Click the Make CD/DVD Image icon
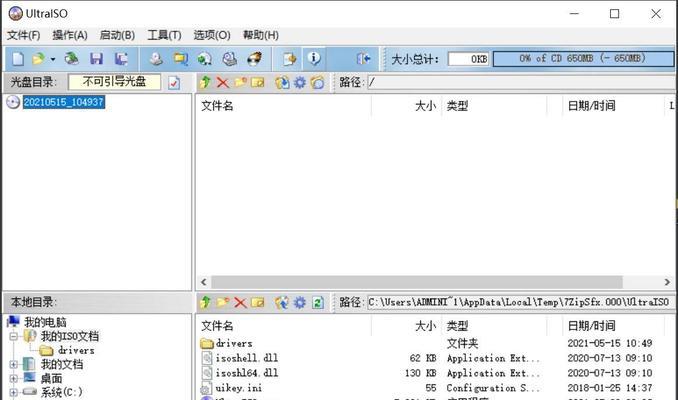The height and width of the screenshot is (400, 678). (x=156, y=58)
